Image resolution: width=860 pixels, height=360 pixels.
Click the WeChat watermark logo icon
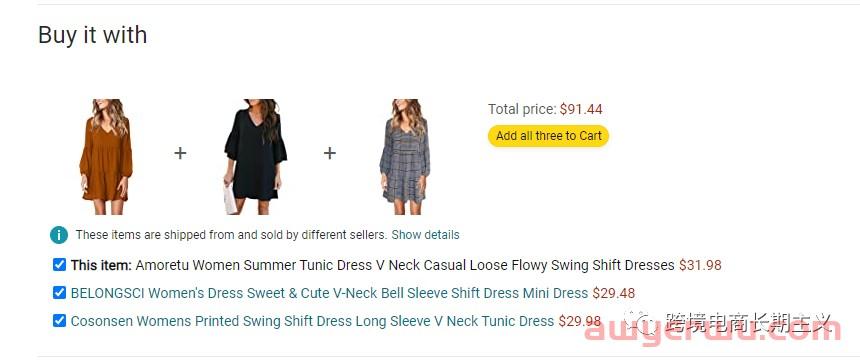641,322
